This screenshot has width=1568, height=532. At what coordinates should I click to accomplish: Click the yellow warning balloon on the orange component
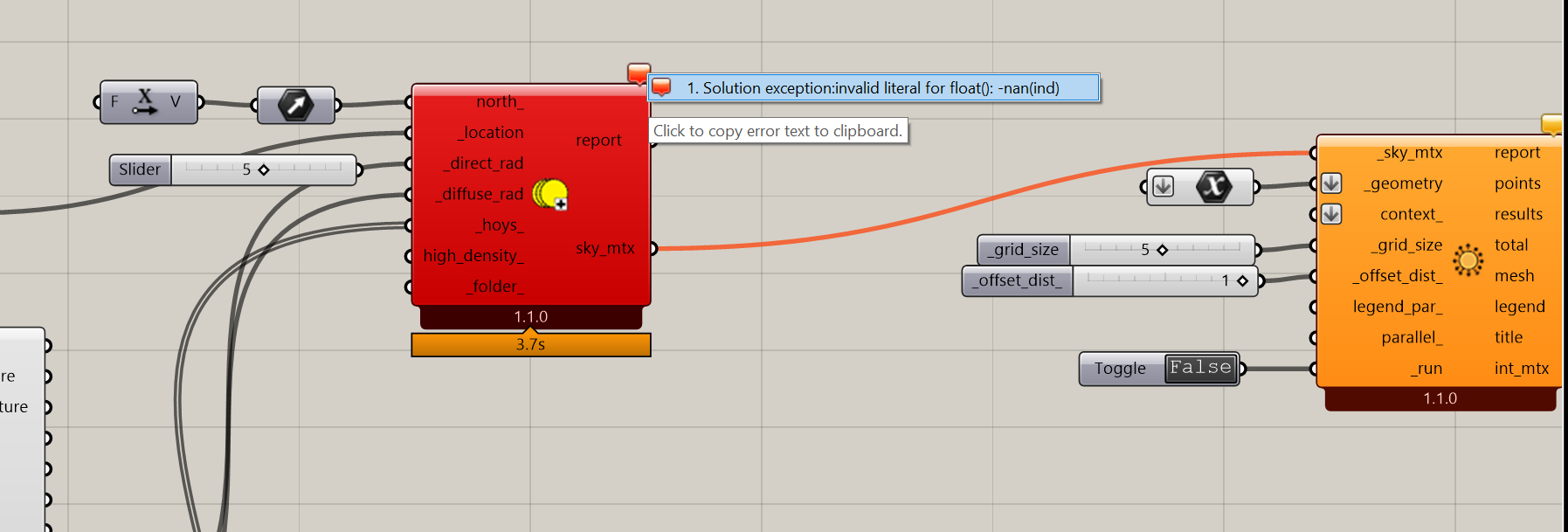coord(1551,123)
